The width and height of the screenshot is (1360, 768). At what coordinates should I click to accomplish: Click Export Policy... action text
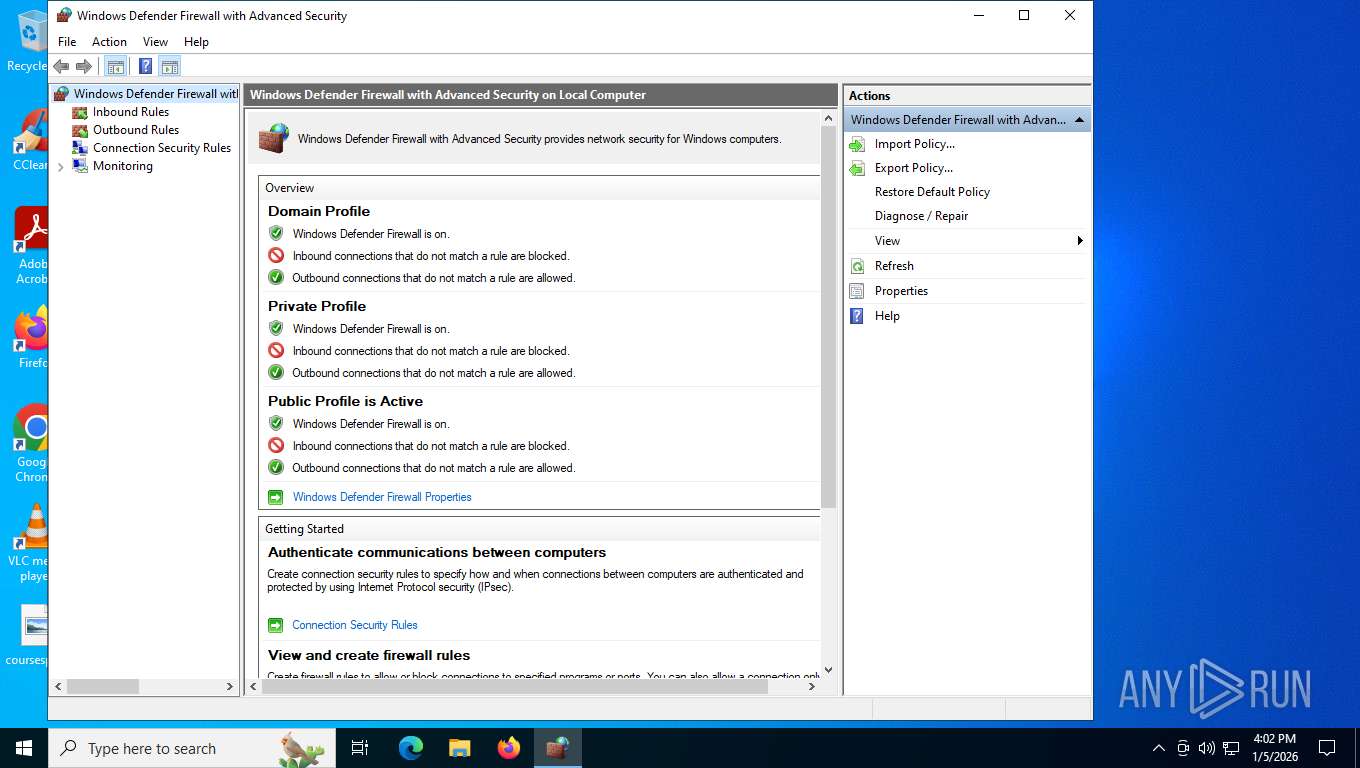tap(914, 168)
